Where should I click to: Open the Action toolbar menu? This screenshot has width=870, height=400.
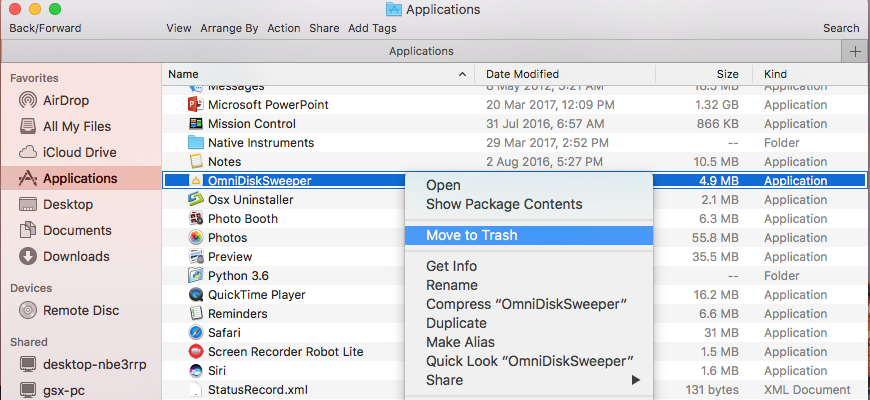(284, 28)
